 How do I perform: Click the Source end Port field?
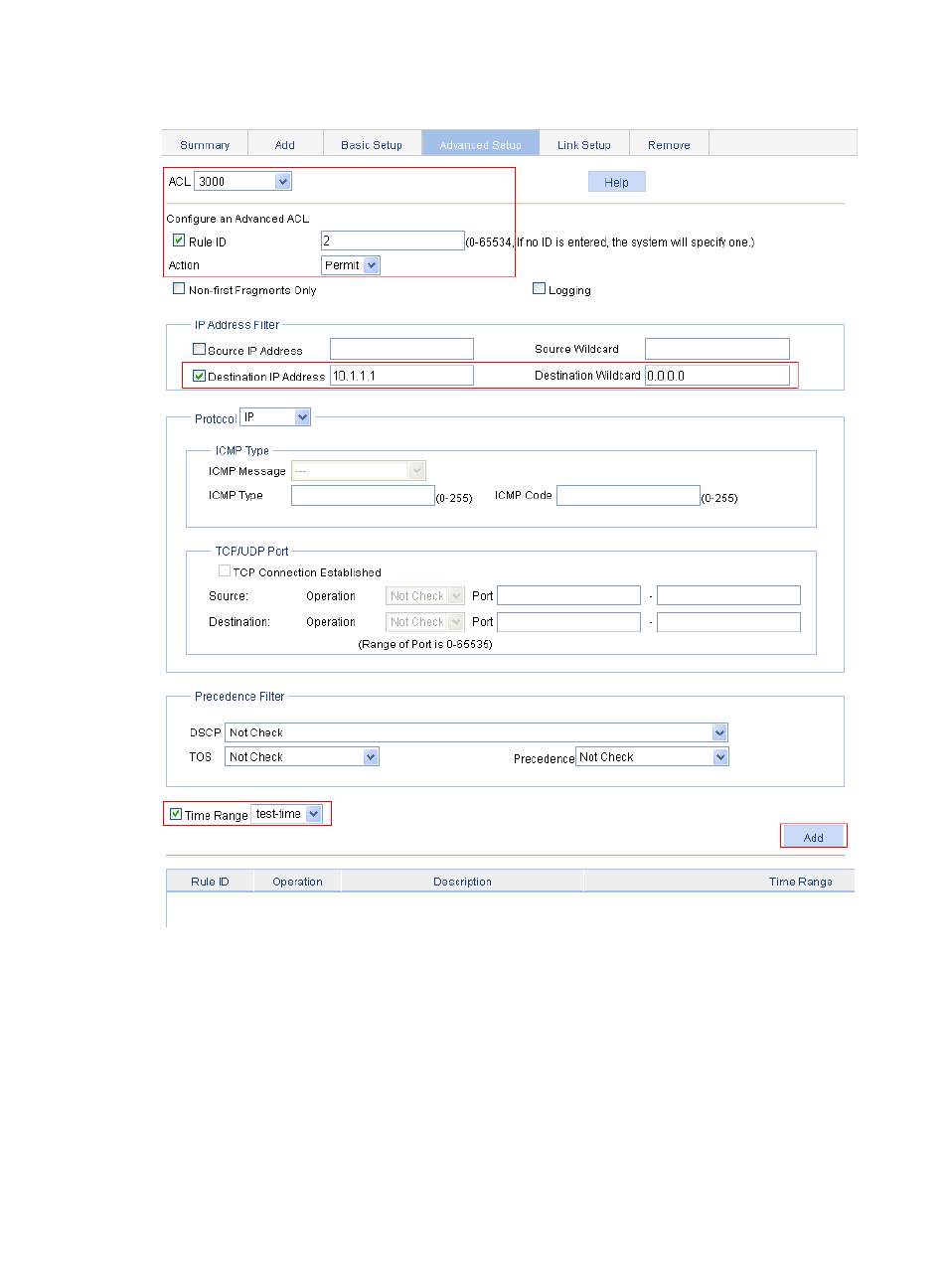click(x=728, y=595)
